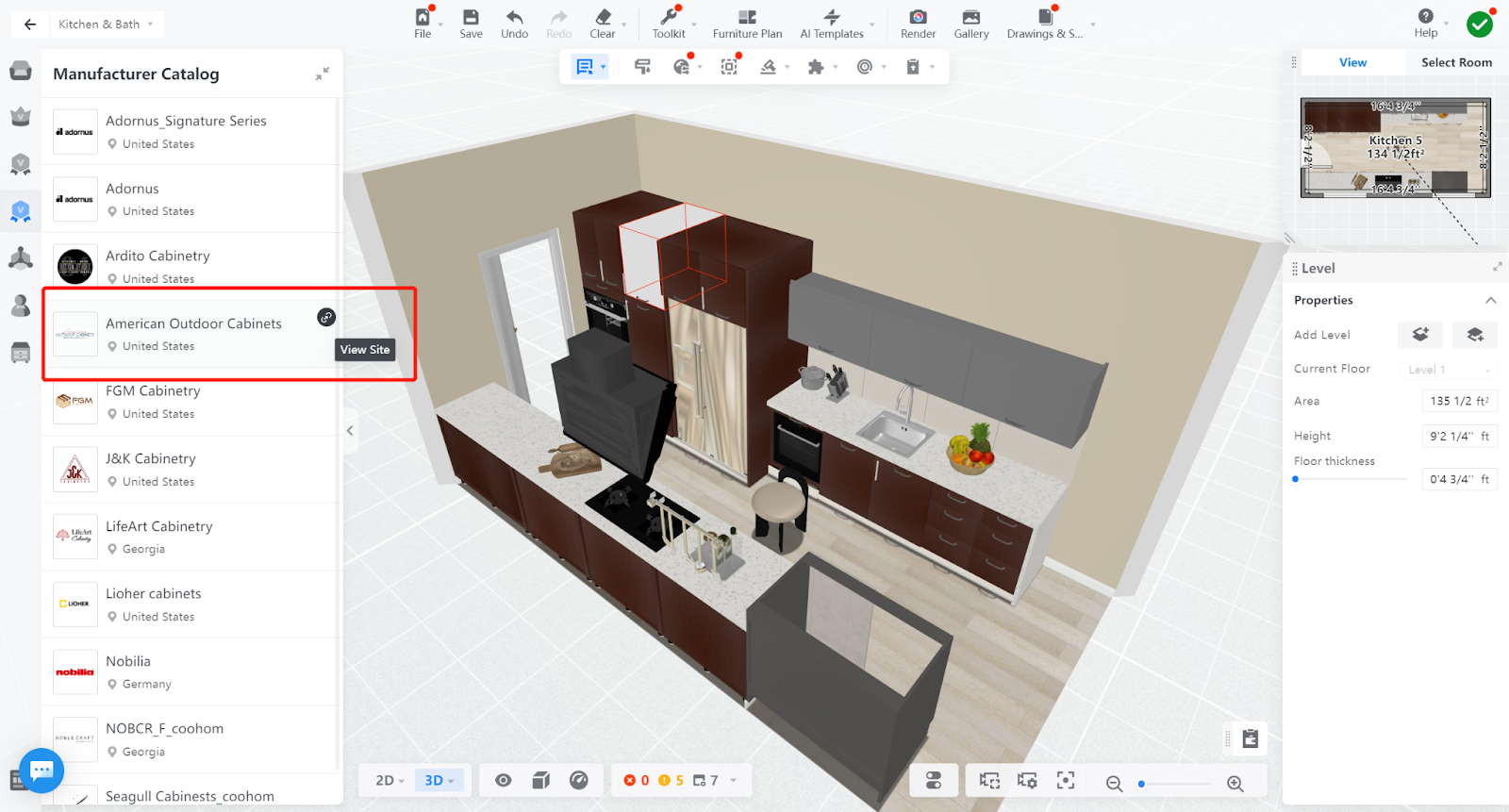Viewport: 1509px width, 812px height.
Task: Go back using the arrow button
Action: tap(30, 25)
